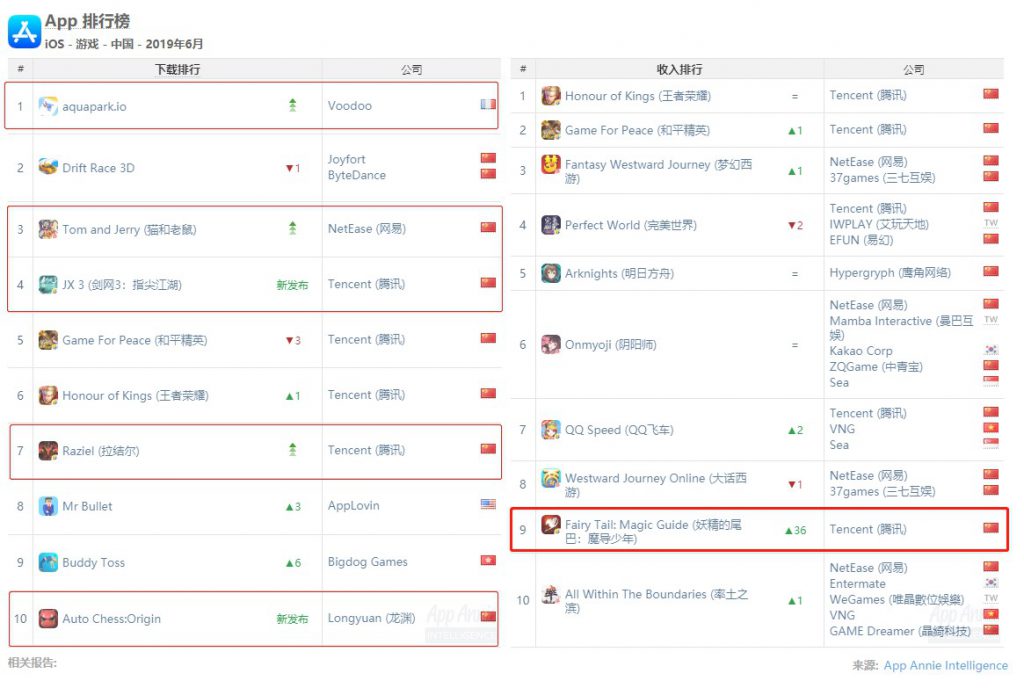Click the Drift Race 3D title
The width and height of the screenshot is (1024, 688).
98,168
